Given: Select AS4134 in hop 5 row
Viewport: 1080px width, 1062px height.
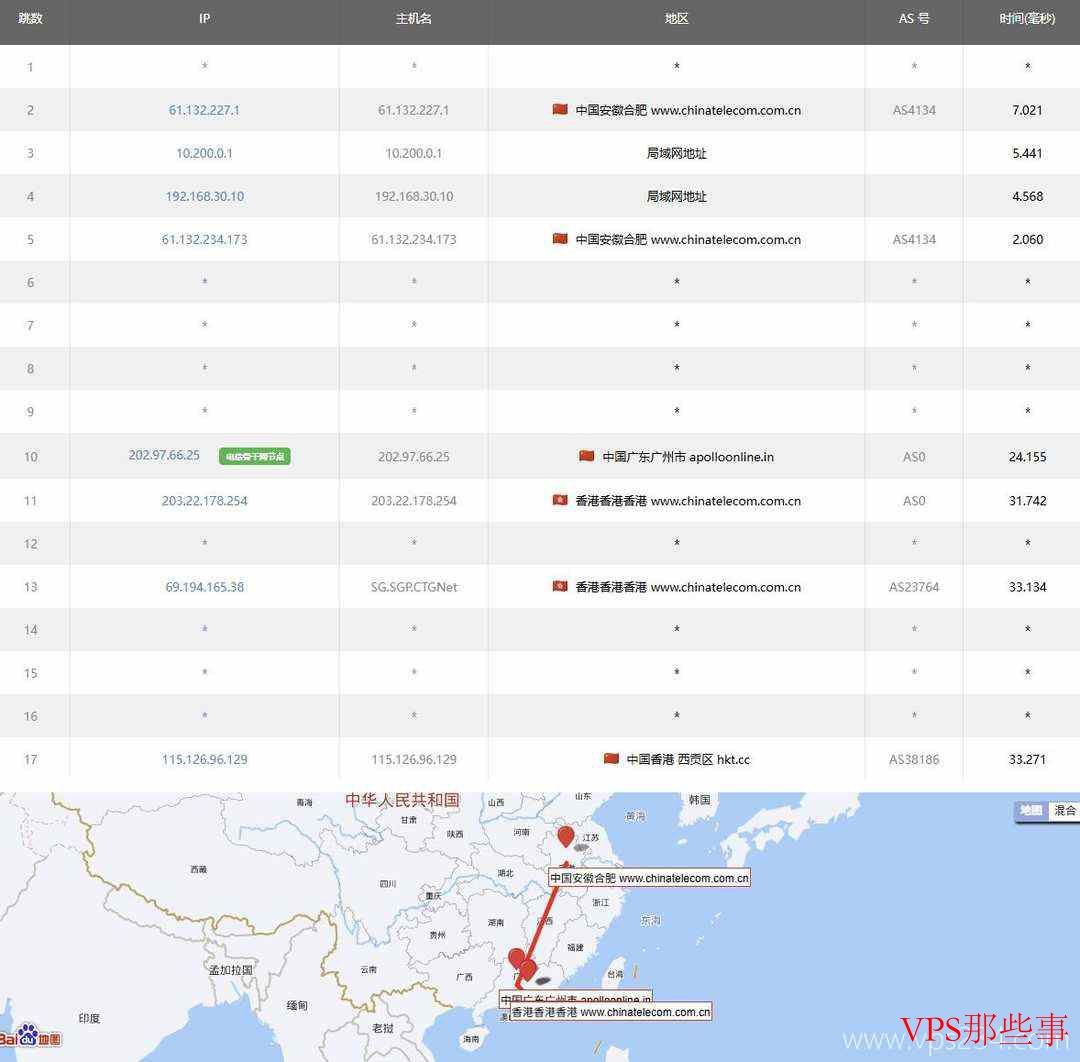Looking at the screenshot, I should [x=914, y=240].
